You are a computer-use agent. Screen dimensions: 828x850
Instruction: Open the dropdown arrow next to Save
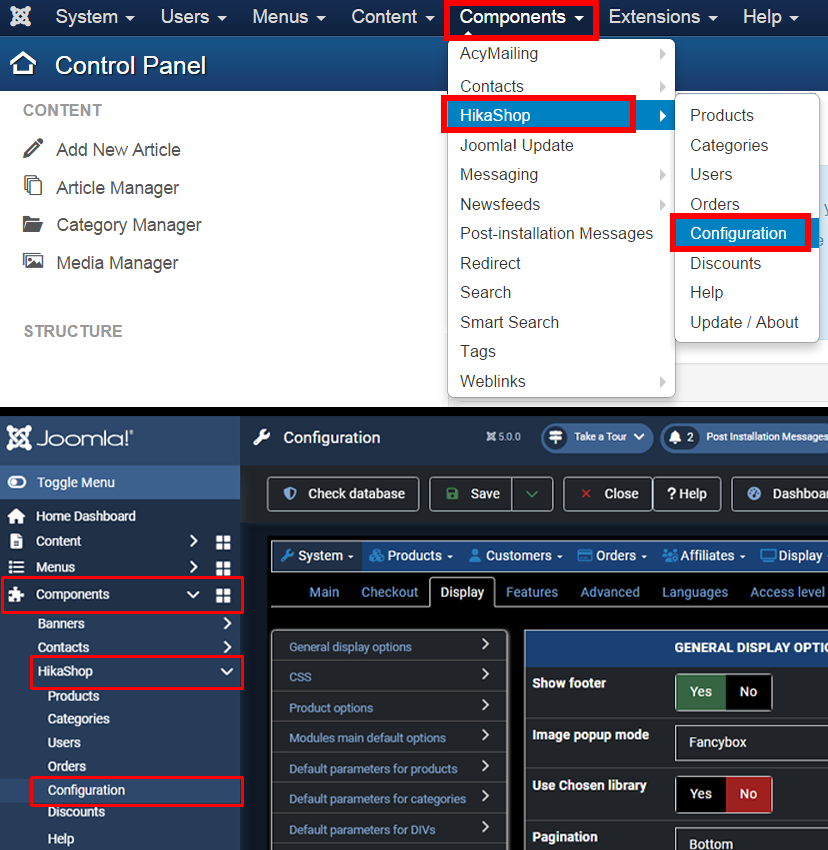click(x=532, y=494)
